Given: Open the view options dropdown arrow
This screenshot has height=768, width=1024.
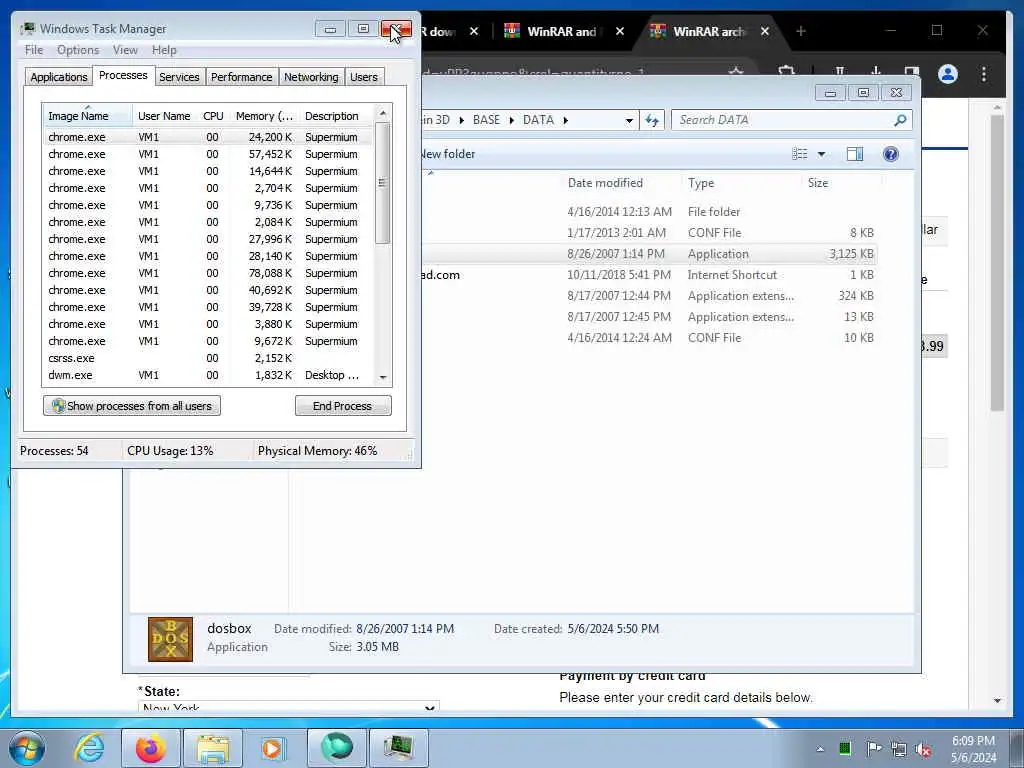Looking at the screenshot, I should pyautogui.click(x=822, y=154).
